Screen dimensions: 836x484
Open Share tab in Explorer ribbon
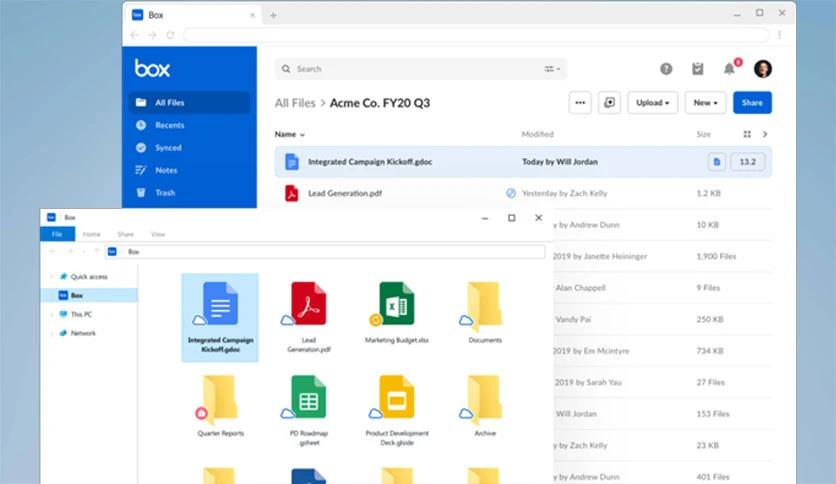[125, 234]
